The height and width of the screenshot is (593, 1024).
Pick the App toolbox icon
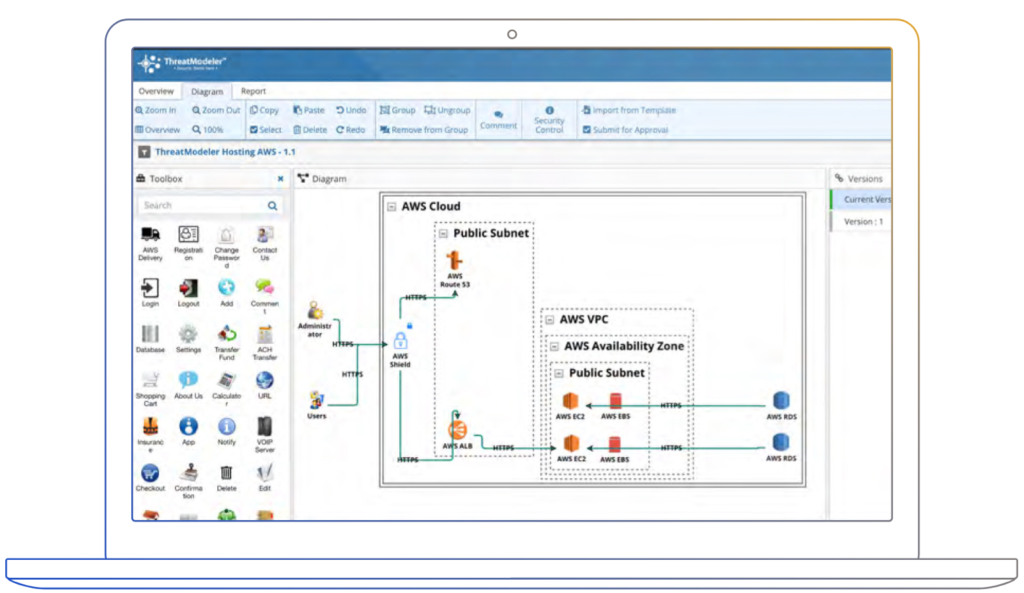tap(188, 426)
